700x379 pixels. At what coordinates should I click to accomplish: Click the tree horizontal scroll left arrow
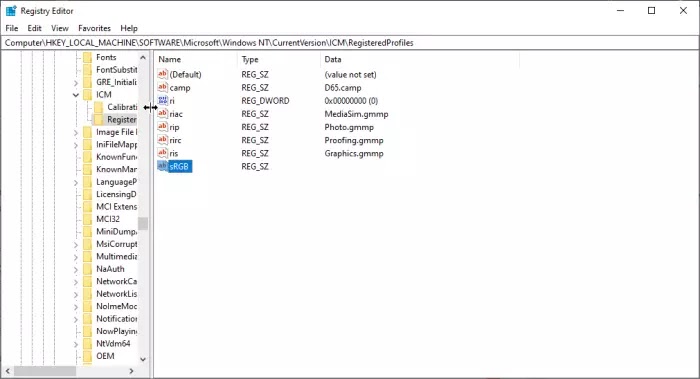pos(8,371)
